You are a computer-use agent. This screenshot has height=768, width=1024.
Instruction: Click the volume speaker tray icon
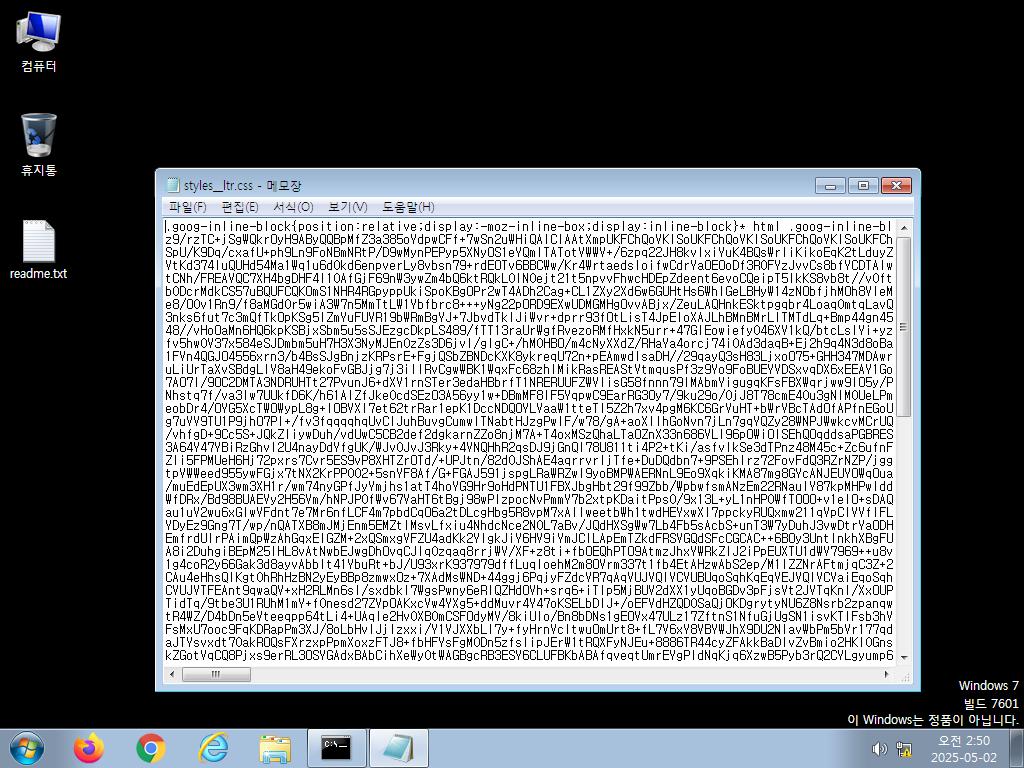[x=880, y=749]
